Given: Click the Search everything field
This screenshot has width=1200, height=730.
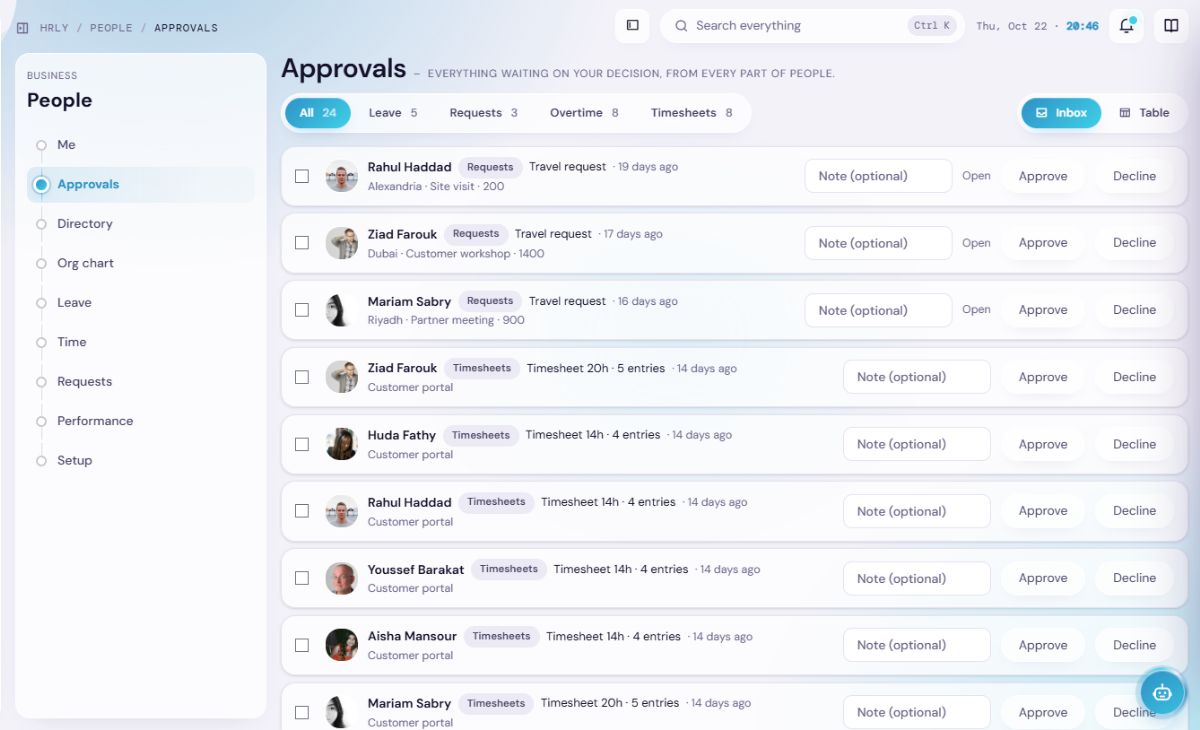Looking at the screenshot, I should (x=812, y=26).
